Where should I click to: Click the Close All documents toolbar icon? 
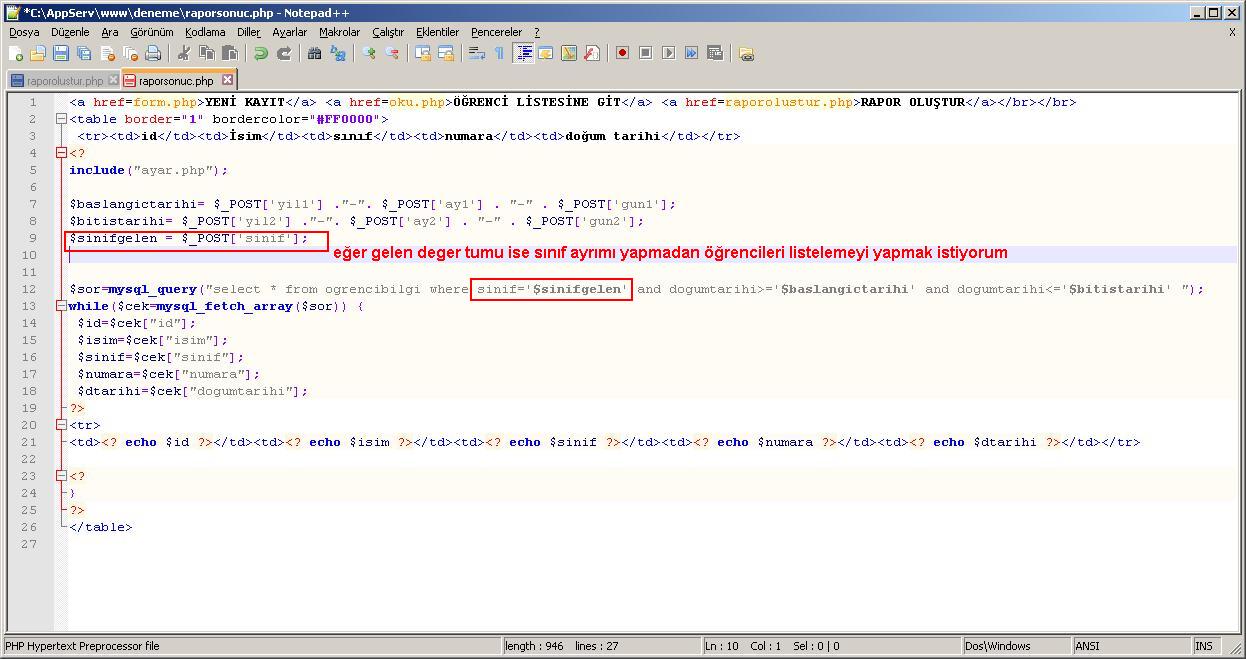pyautogui.click(x=130, y=53)
